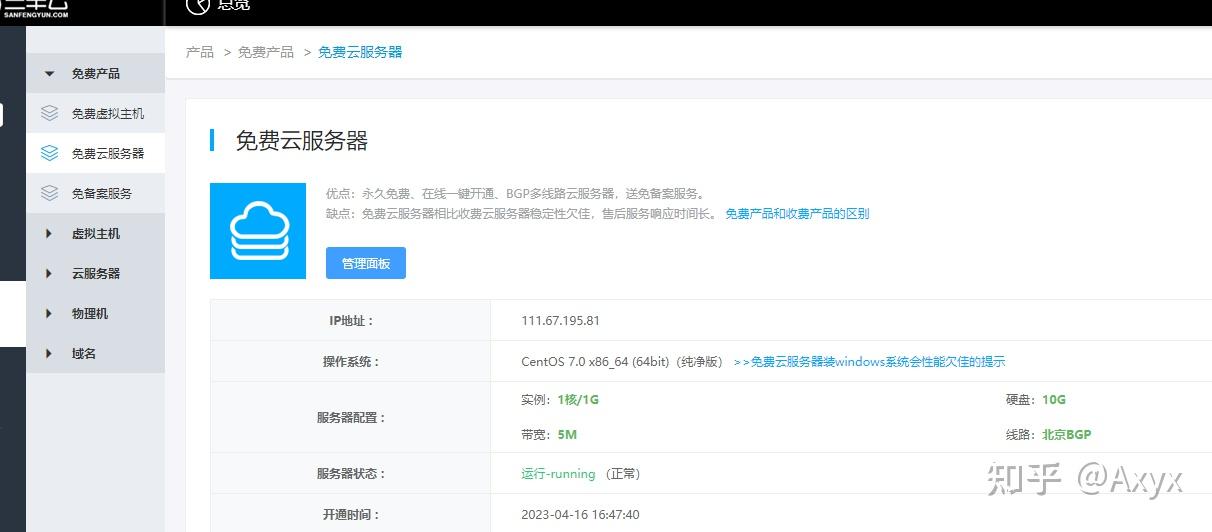
Task: Open the 云服务器 sidebar category
Action: pyautogui.click(x=96, y=273)
